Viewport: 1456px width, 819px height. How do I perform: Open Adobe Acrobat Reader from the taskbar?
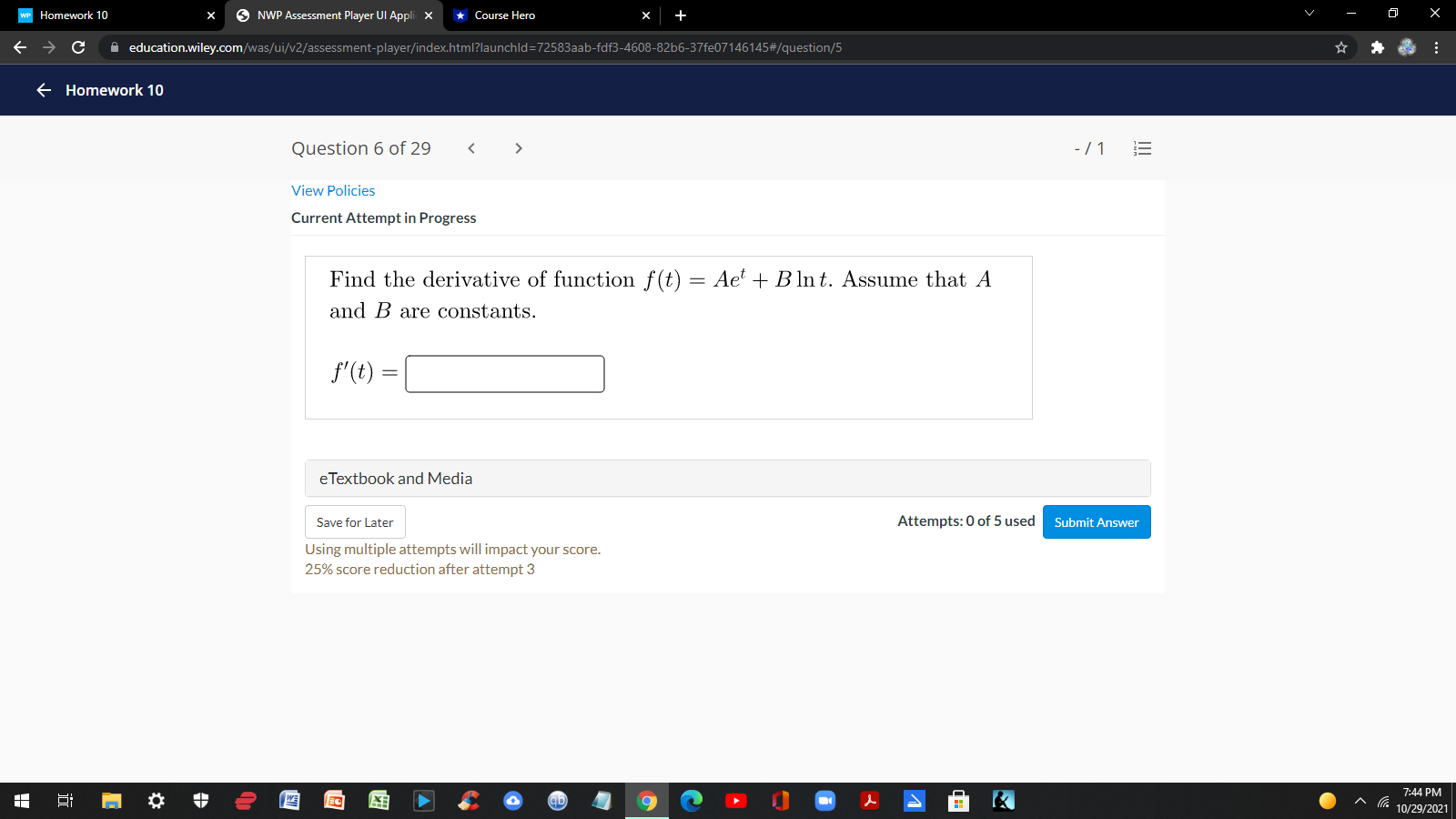[870, 801]
